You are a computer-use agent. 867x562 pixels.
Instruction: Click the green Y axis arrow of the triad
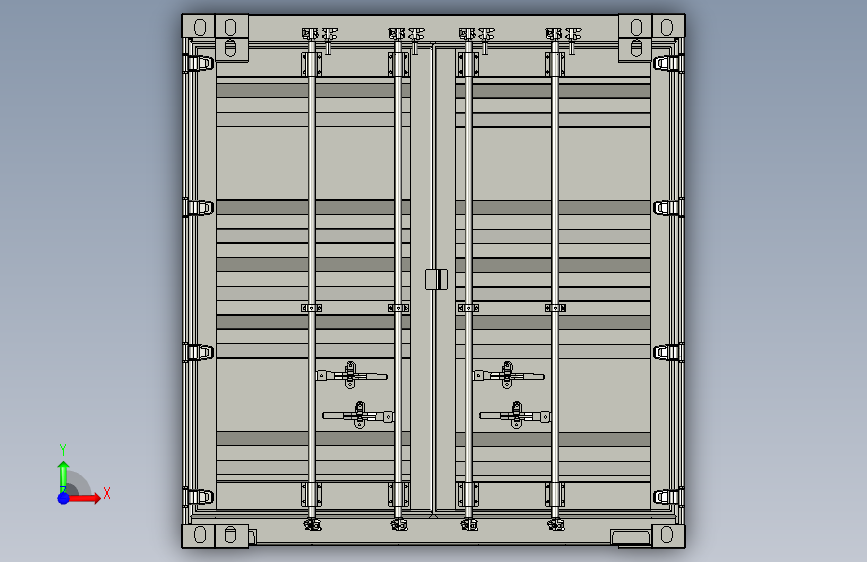pos(64,476)
